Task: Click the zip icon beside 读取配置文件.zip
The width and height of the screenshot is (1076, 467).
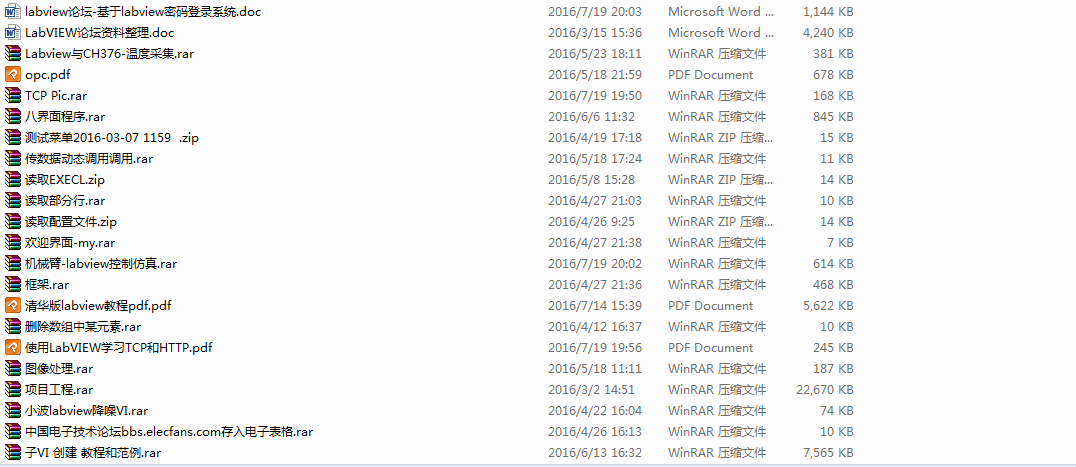Action: pyautogui.click(x=13, y=221)
